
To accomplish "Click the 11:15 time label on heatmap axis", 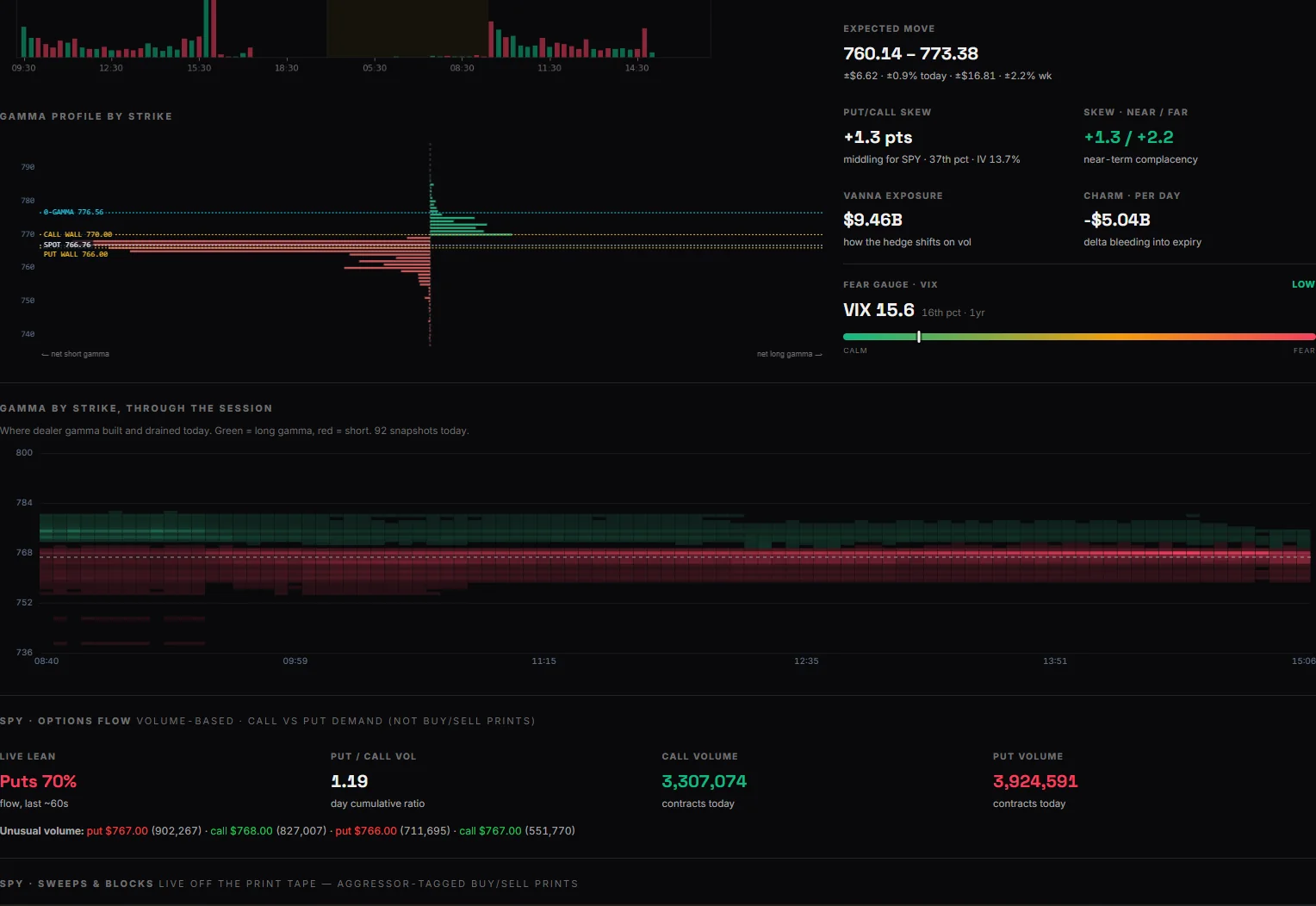I will click(543, 661).
